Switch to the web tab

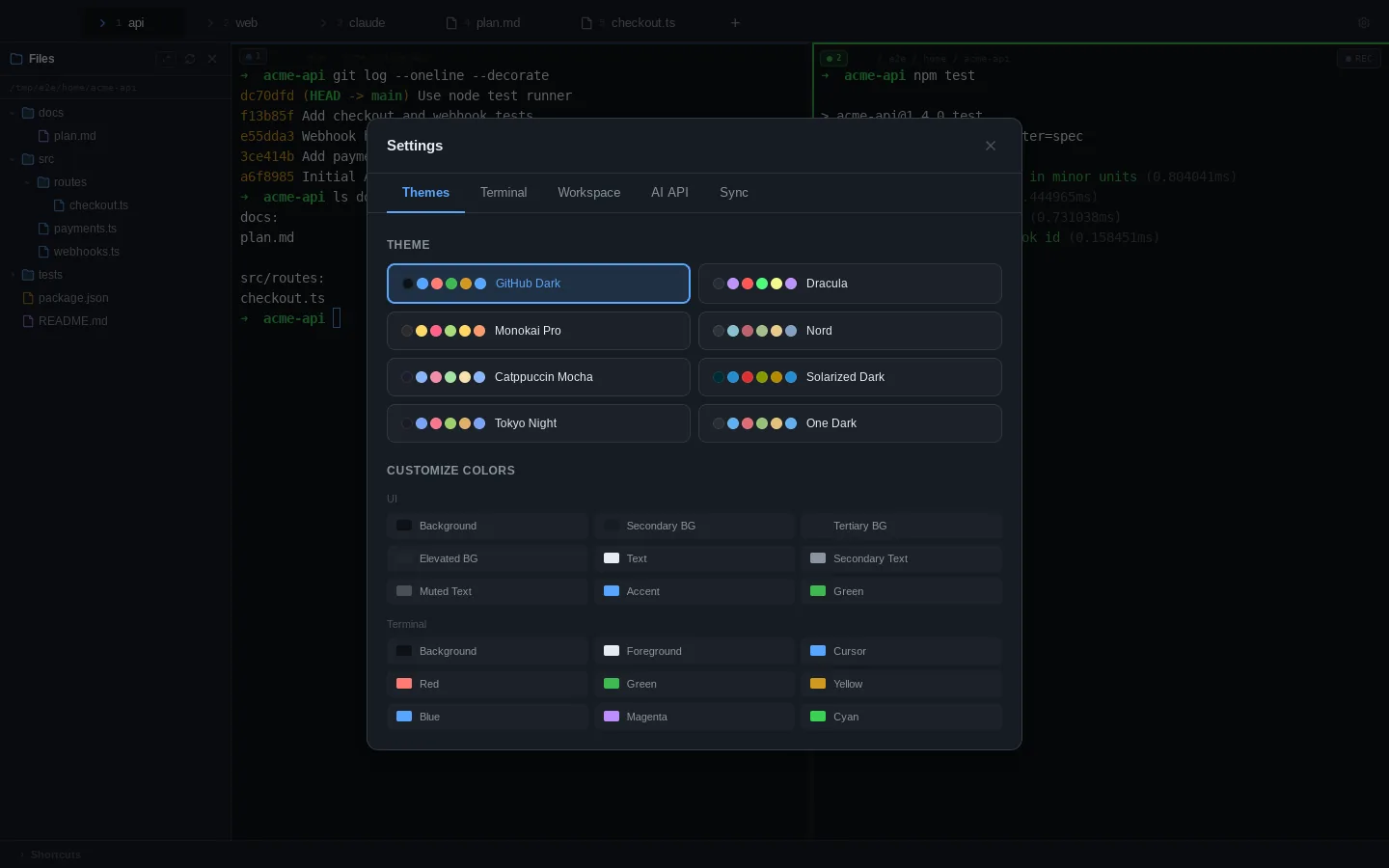point(239,23)
